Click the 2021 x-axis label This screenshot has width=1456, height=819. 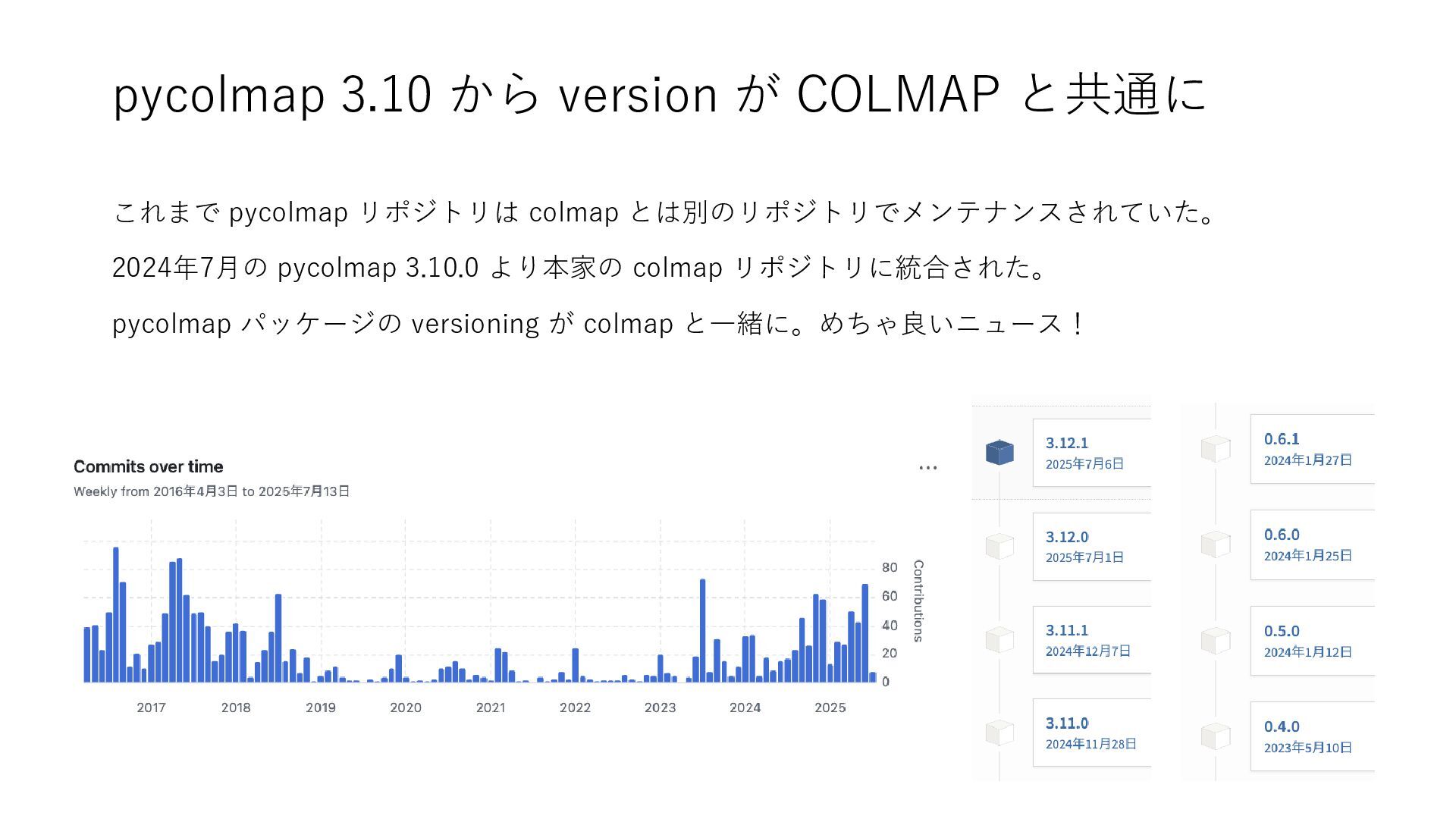coord(491,708)
